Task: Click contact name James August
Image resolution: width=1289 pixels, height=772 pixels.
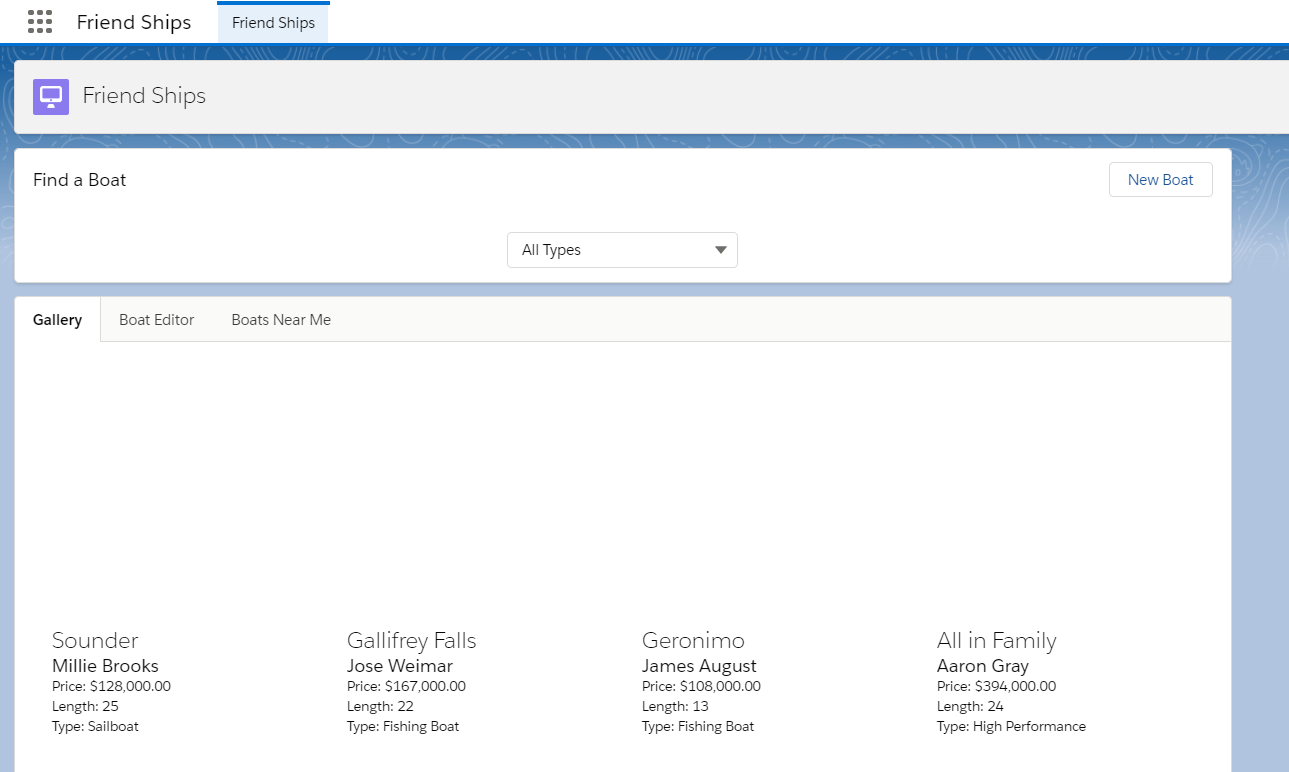Action: (x=699, y=666)
